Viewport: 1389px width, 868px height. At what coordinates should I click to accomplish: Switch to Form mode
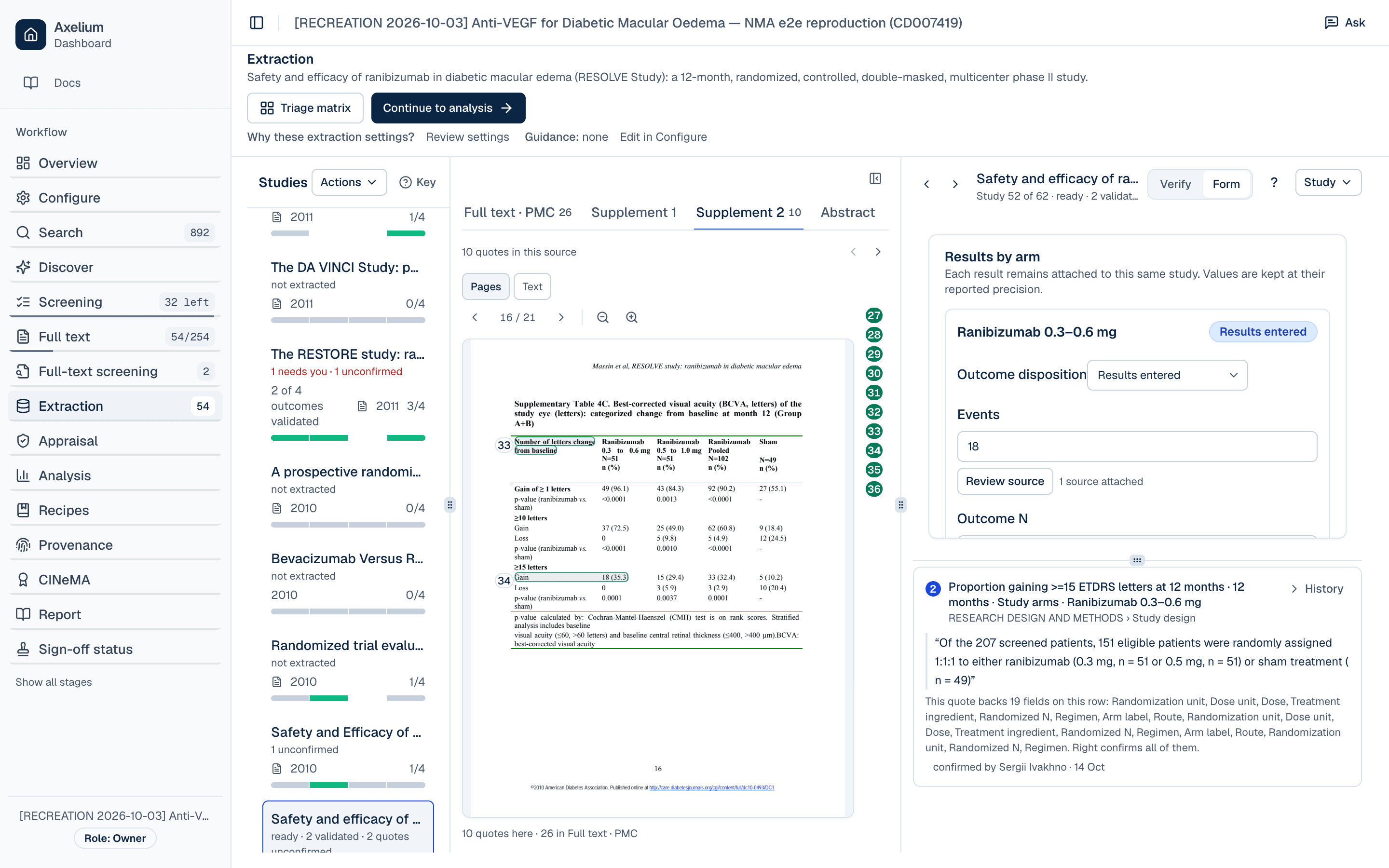pyautogui.click(x=1226, y=184)
